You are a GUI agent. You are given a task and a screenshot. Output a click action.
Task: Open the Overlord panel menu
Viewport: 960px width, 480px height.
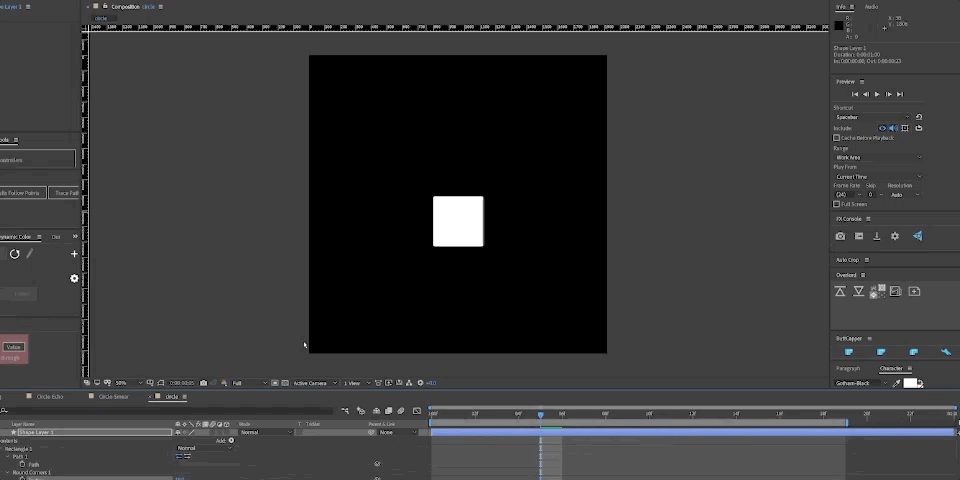pyautogui.click(x=863, y=276)
